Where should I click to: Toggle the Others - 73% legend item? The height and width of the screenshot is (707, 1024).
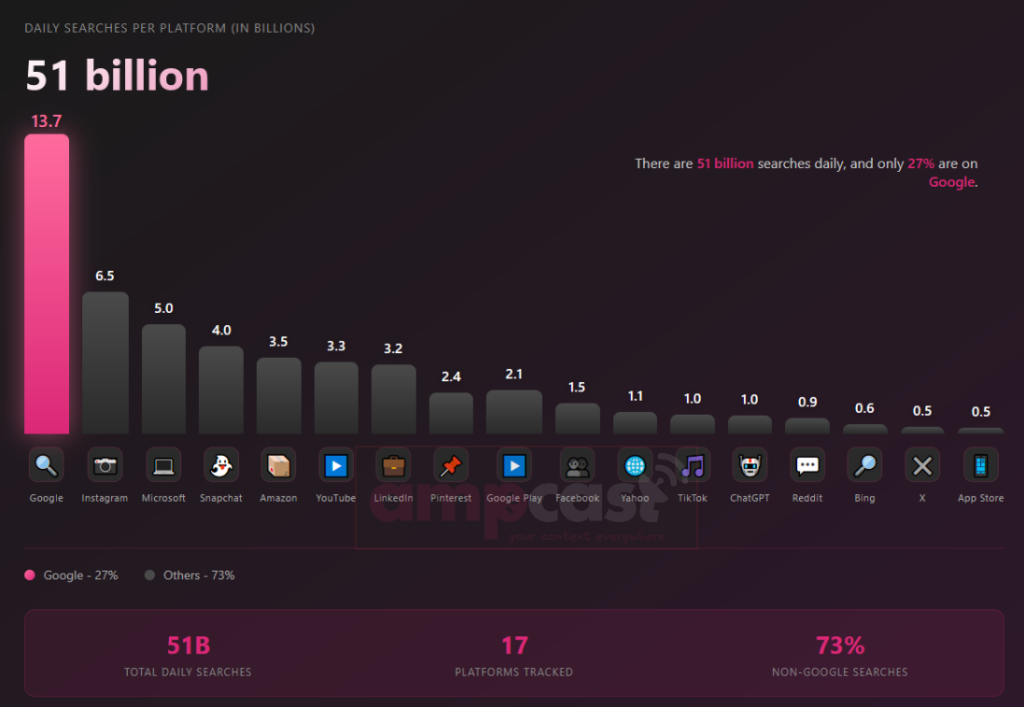point(190,575)
